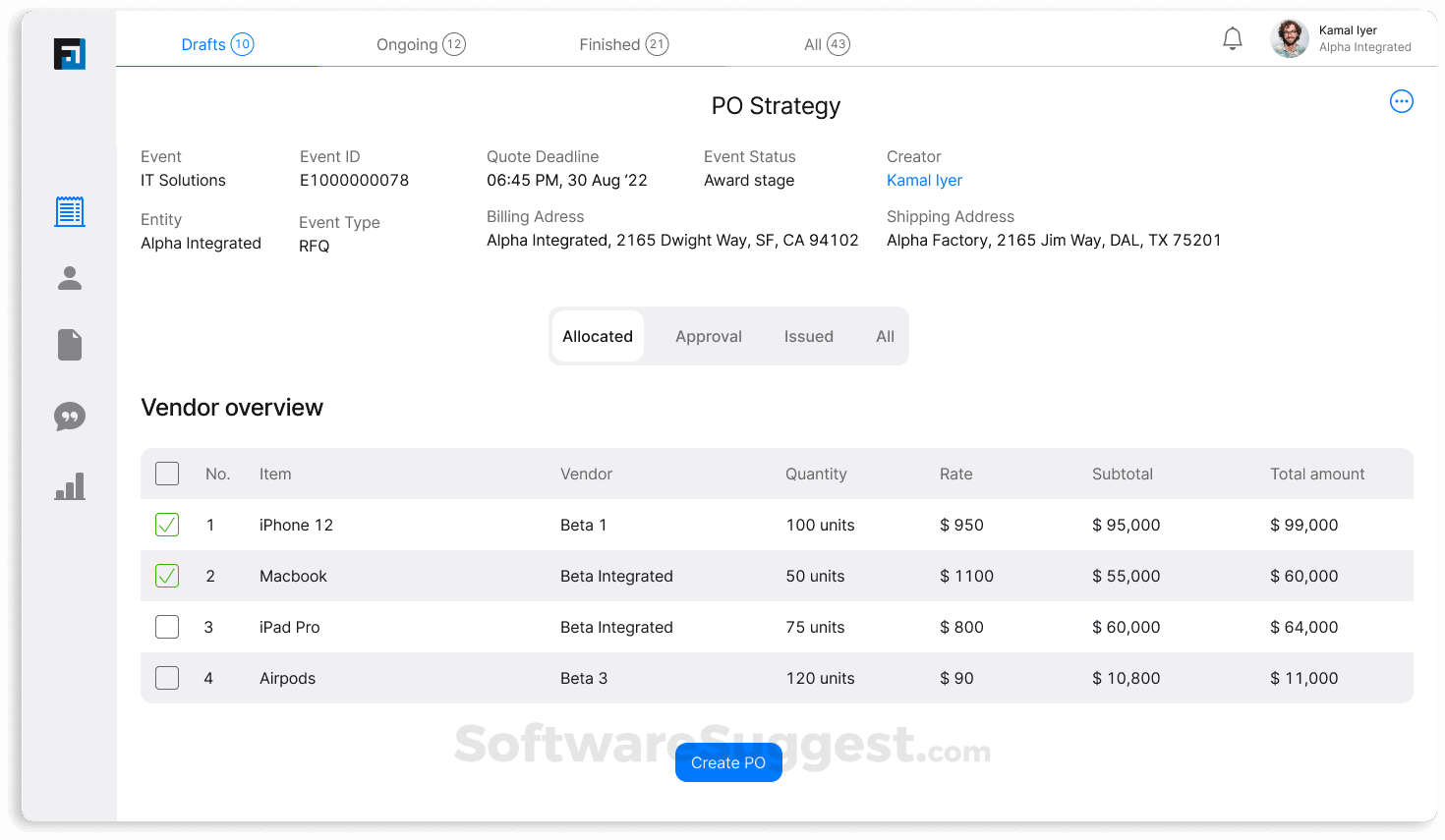Open Kamal Iyer's profile avatar

click(x=1289, y=38)
